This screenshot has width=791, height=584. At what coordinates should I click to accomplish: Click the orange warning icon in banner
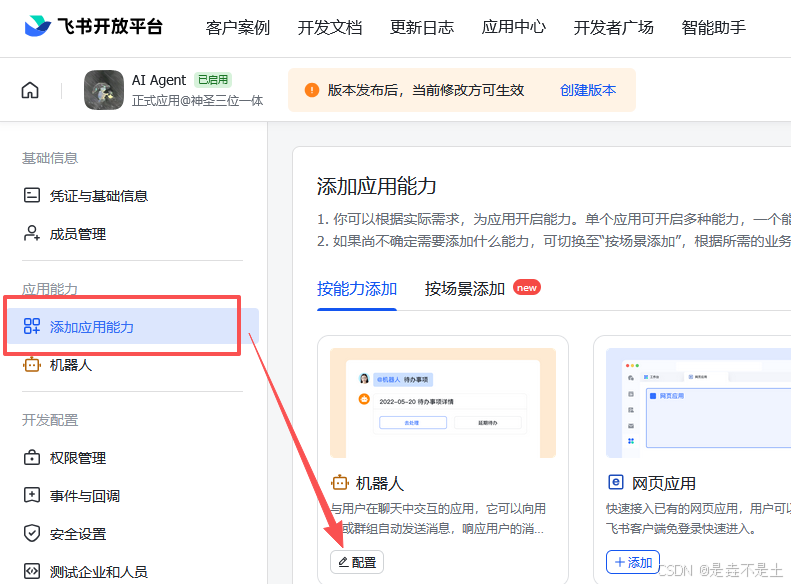[312, 90]
